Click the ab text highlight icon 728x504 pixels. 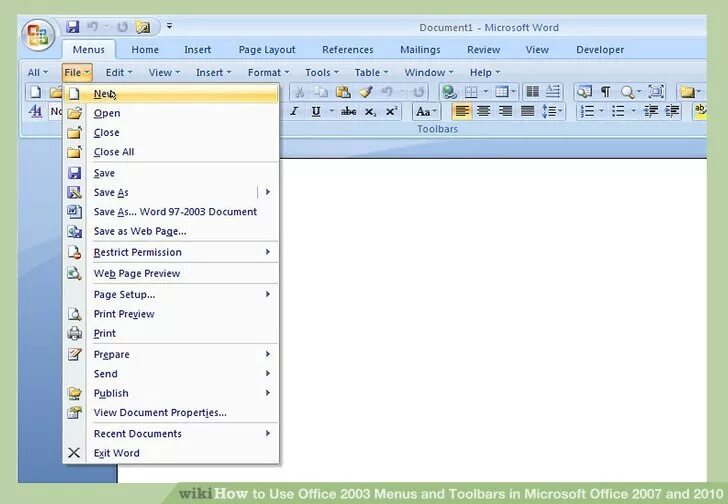point(700,111)
